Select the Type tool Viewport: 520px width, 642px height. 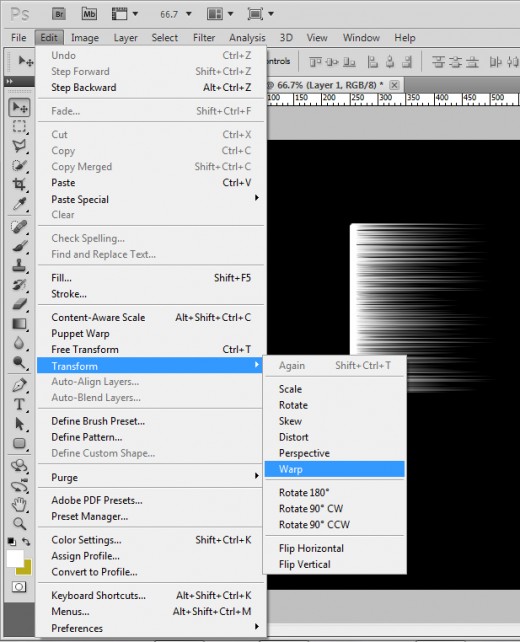(19, 404)
